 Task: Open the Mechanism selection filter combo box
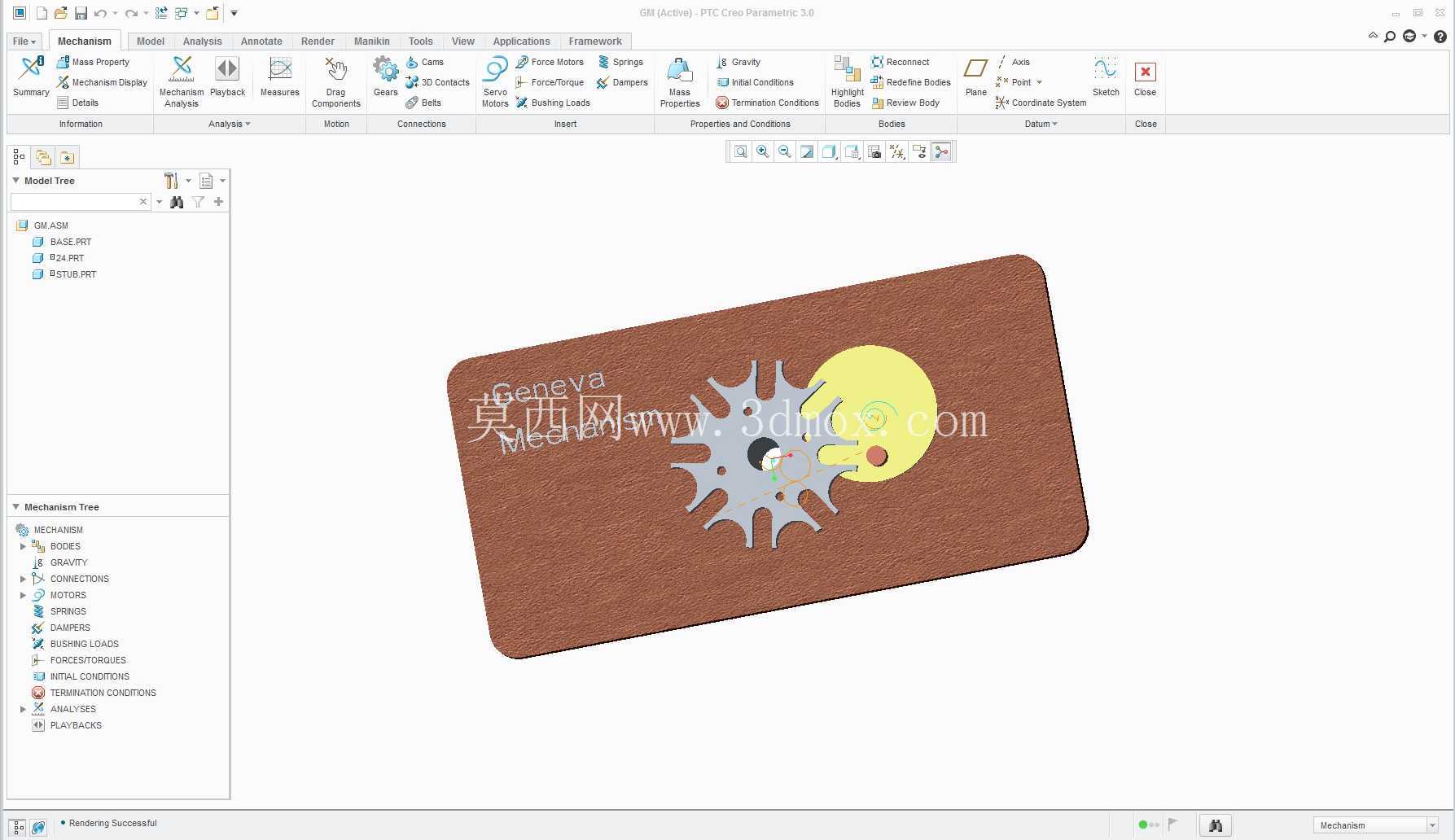click(1376, 825)
